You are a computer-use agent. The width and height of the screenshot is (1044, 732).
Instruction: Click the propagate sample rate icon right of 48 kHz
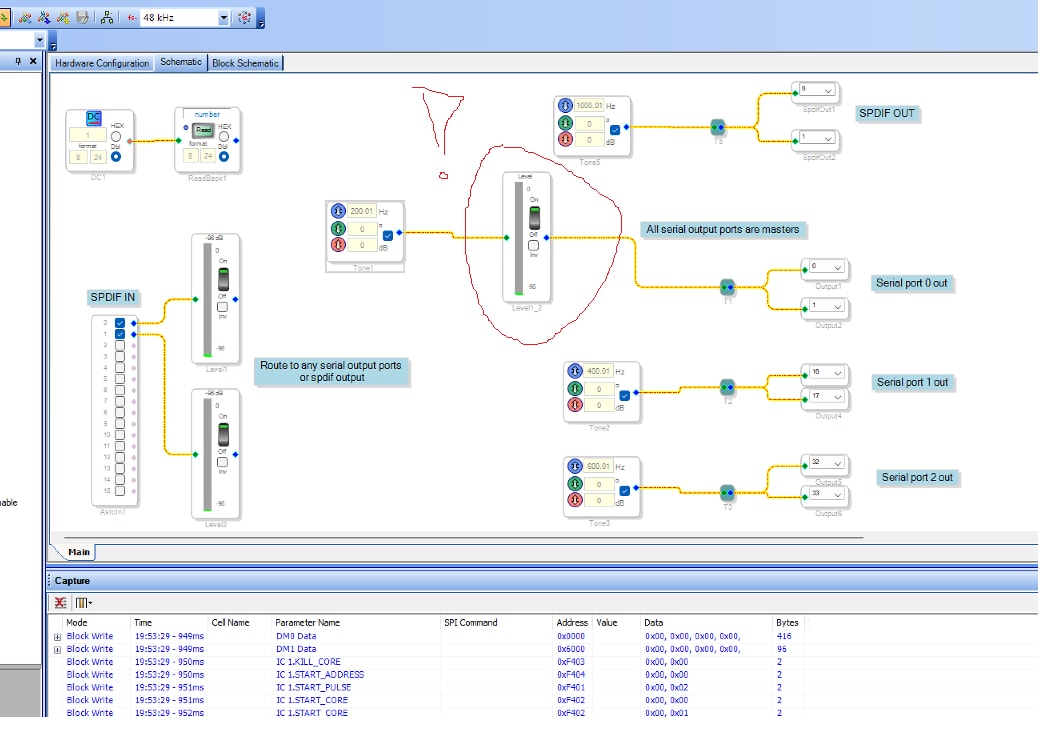coord(244,17)
